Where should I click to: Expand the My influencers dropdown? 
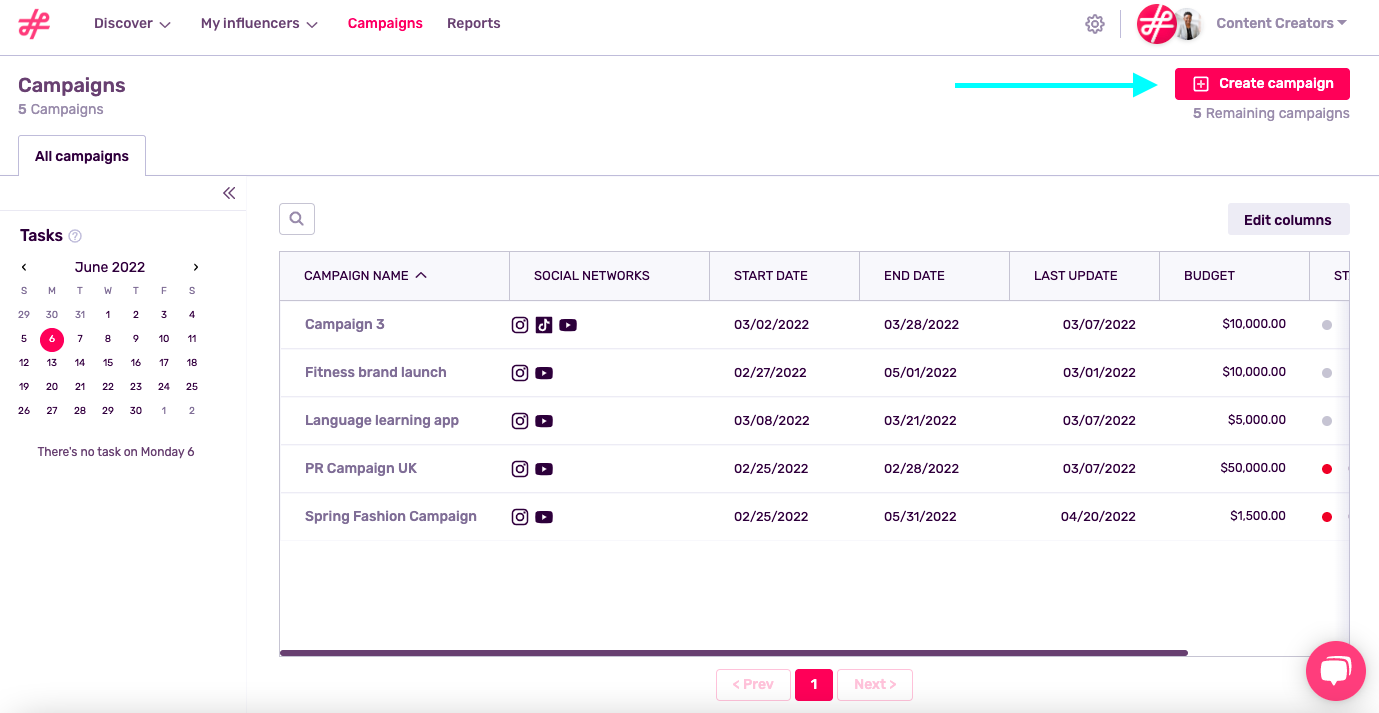tap(259, 24)
